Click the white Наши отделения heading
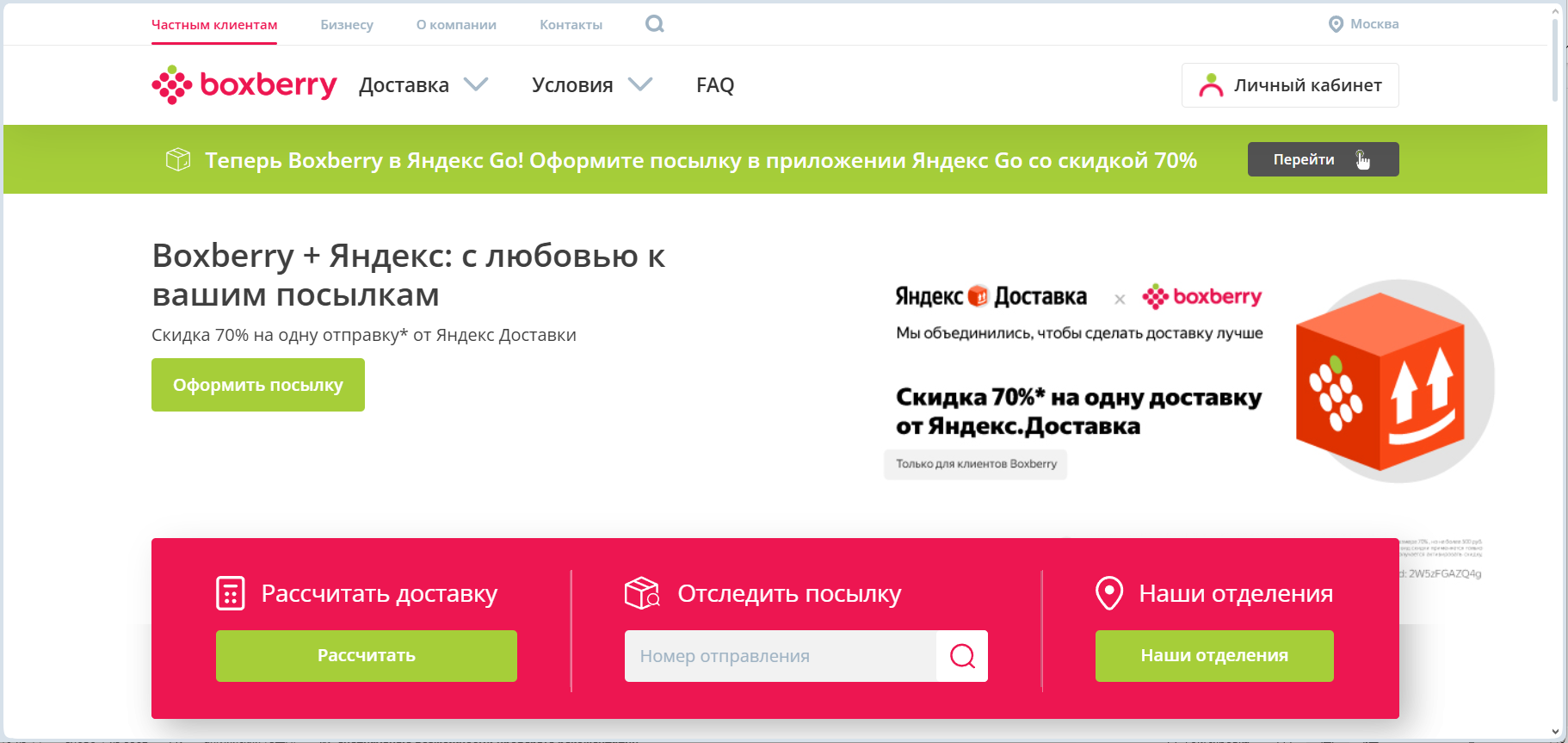The image size is (1568, 743). [1236, 593]
